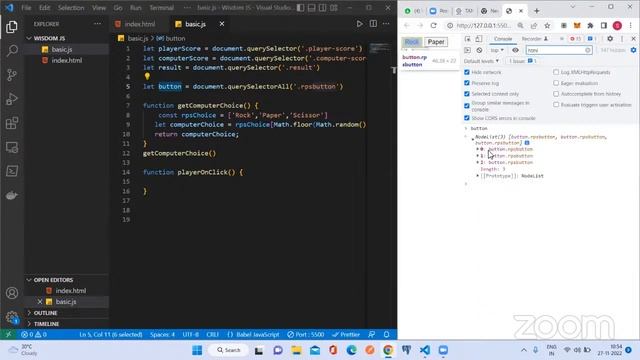The height and width of the screenshot is (360, 640).
Task: Click the Chrome address bar URL
Action: 483,25
